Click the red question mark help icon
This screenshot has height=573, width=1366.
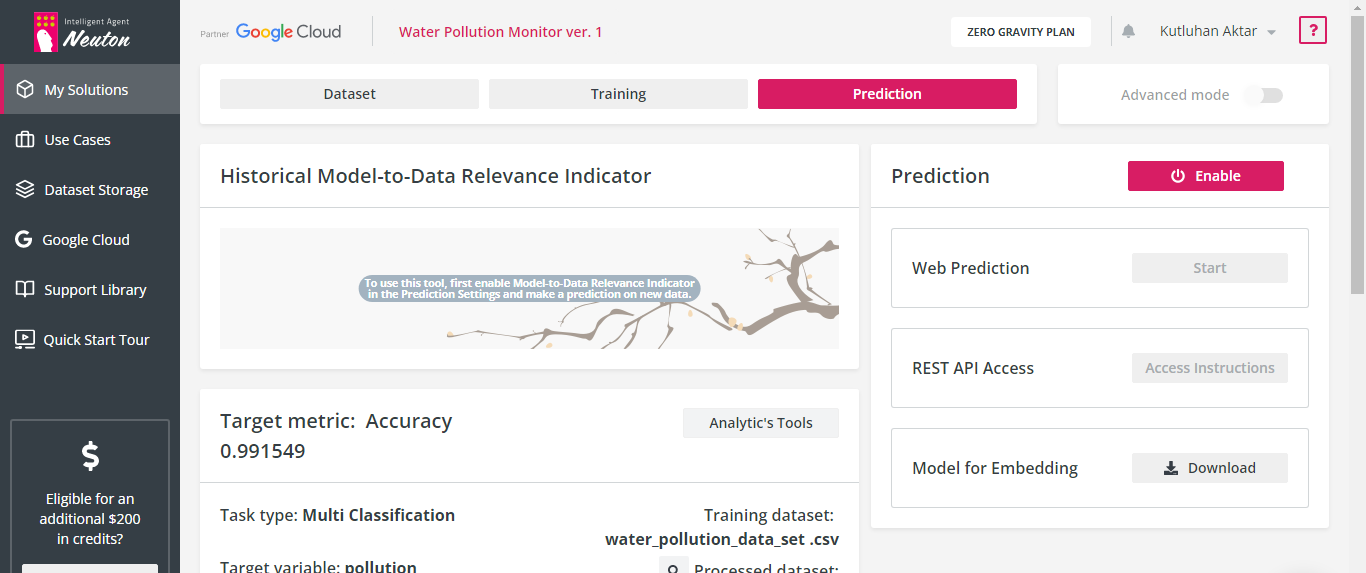pos(1312,31)
